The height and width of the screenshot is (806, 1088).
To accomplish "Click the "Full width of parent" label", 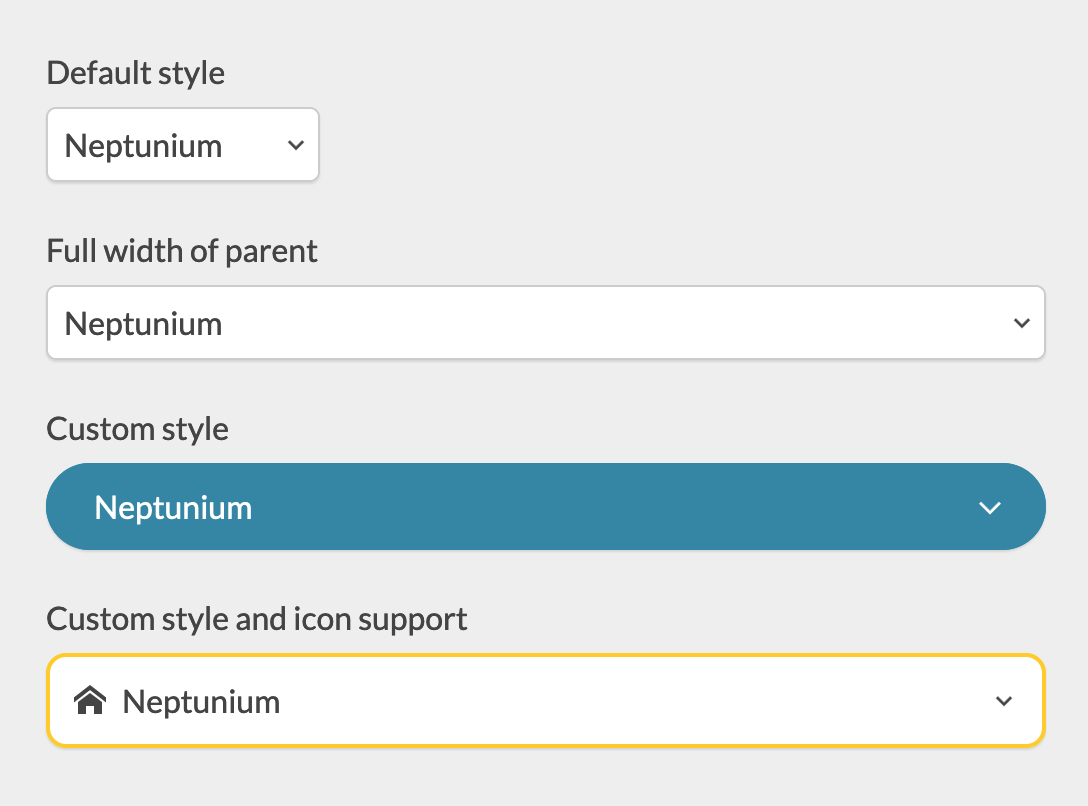I will tap(182, 251).
